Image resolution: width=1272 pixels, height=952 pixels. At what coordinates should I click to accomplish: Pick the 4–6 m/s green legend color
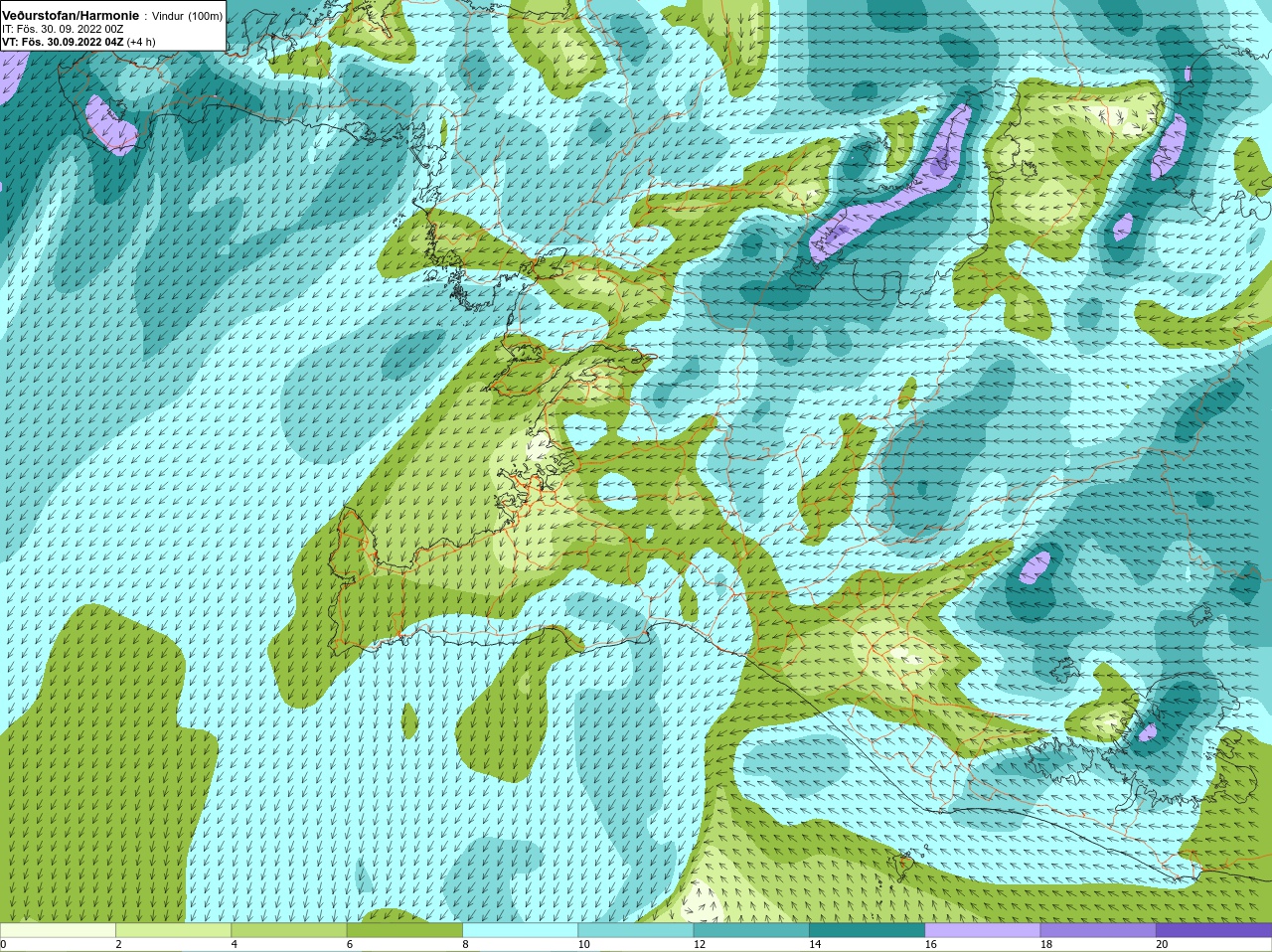289,930
